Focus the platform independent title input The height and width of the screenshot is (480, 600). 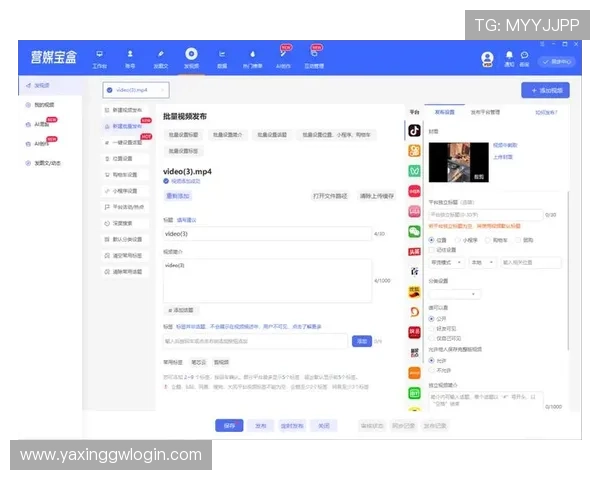tap(486, 215)
